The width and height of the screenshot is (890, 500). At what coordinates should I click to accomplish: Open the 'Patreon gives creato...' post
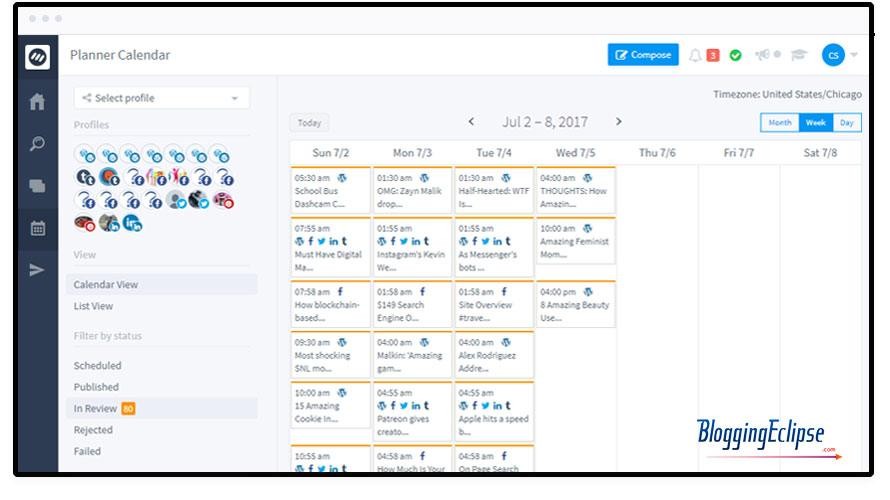coord(413,411)
